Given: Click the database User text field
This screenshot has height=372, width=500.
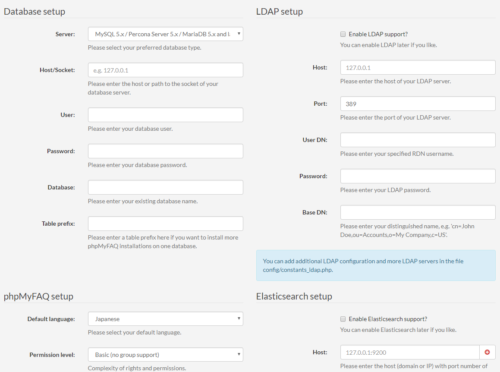Looking at the screenshot, I should pyautogui.click(x=166, y=115).
